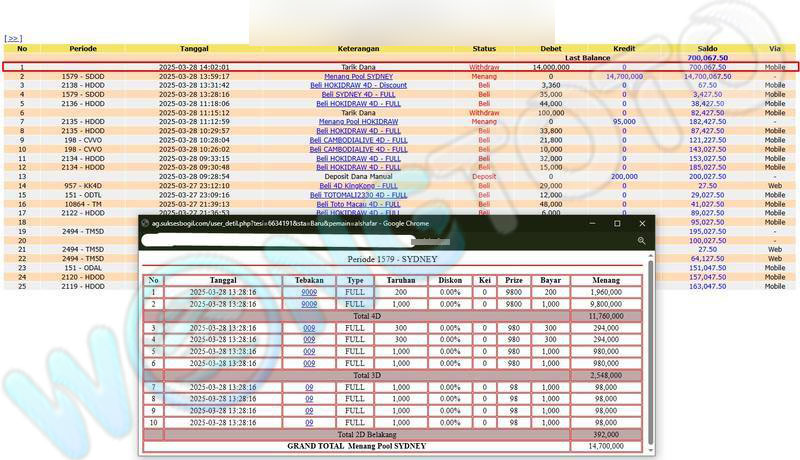
Task: Open Beli CAMBODIALIVE 4D - FULL at 10:26:02
Action: tap(358, 149)
